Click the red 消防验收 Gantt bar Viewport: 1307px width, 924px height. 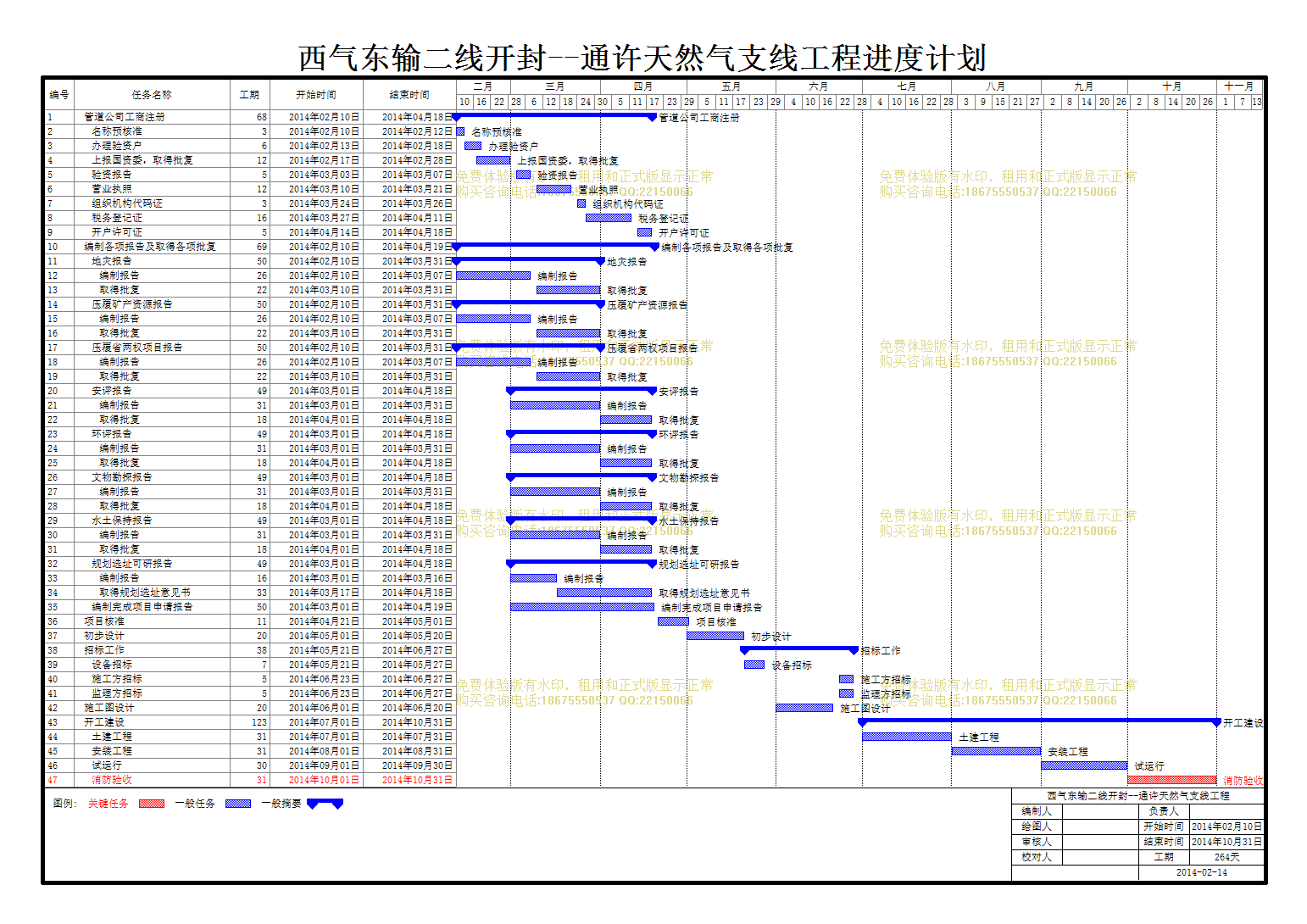1172,780
